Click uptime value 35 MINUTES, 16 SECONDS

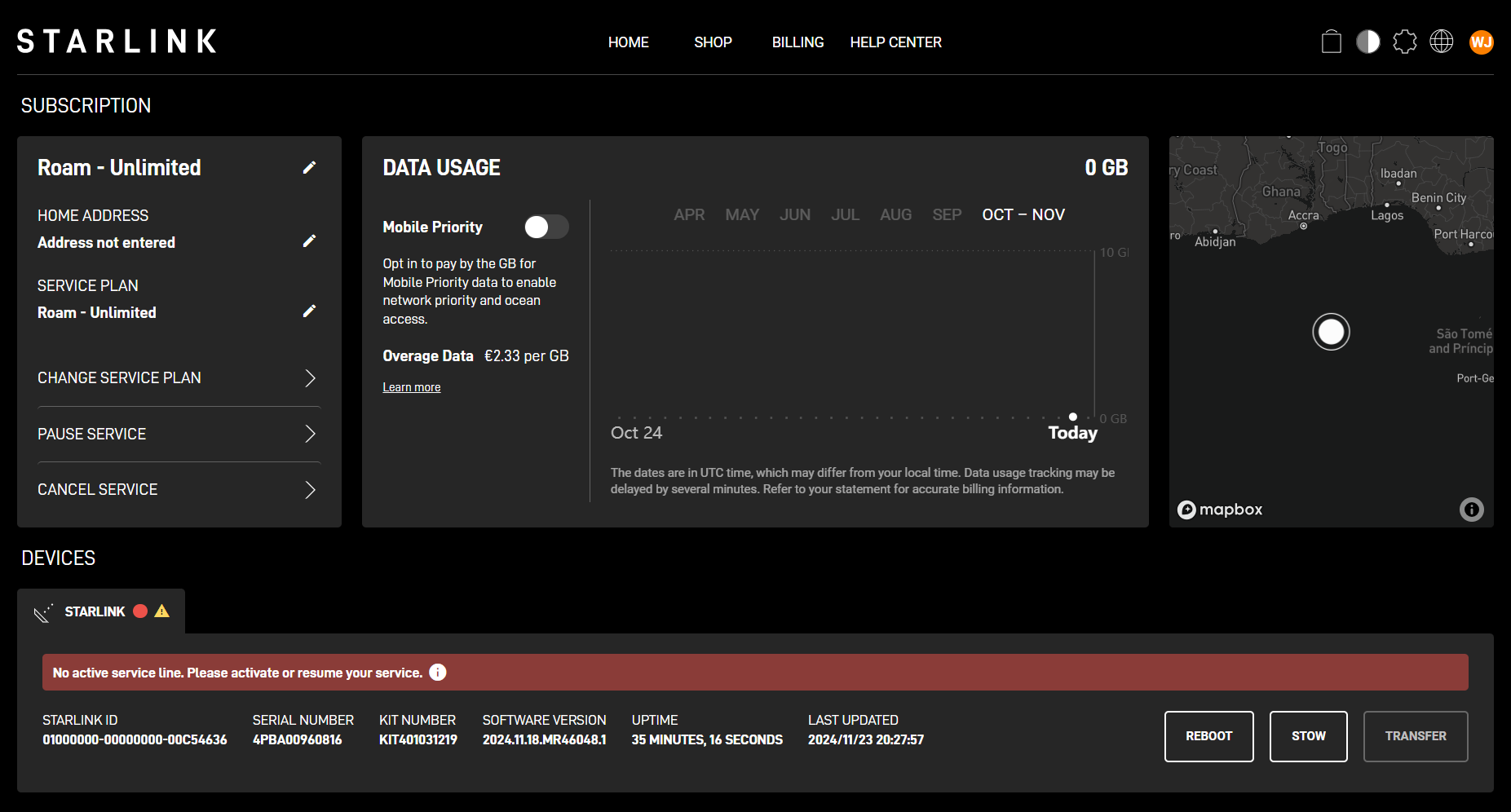coord(707,739)
